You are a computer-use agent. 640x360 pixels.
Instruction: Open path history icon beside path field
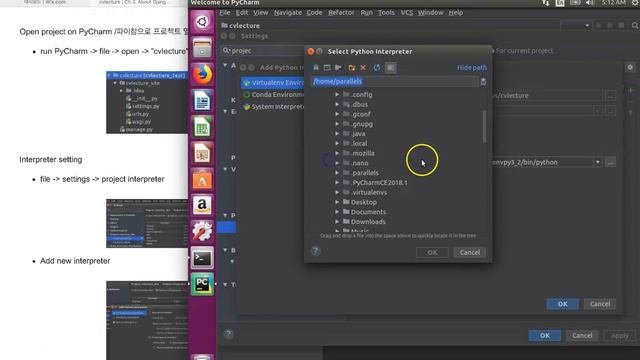coord(483,81)
